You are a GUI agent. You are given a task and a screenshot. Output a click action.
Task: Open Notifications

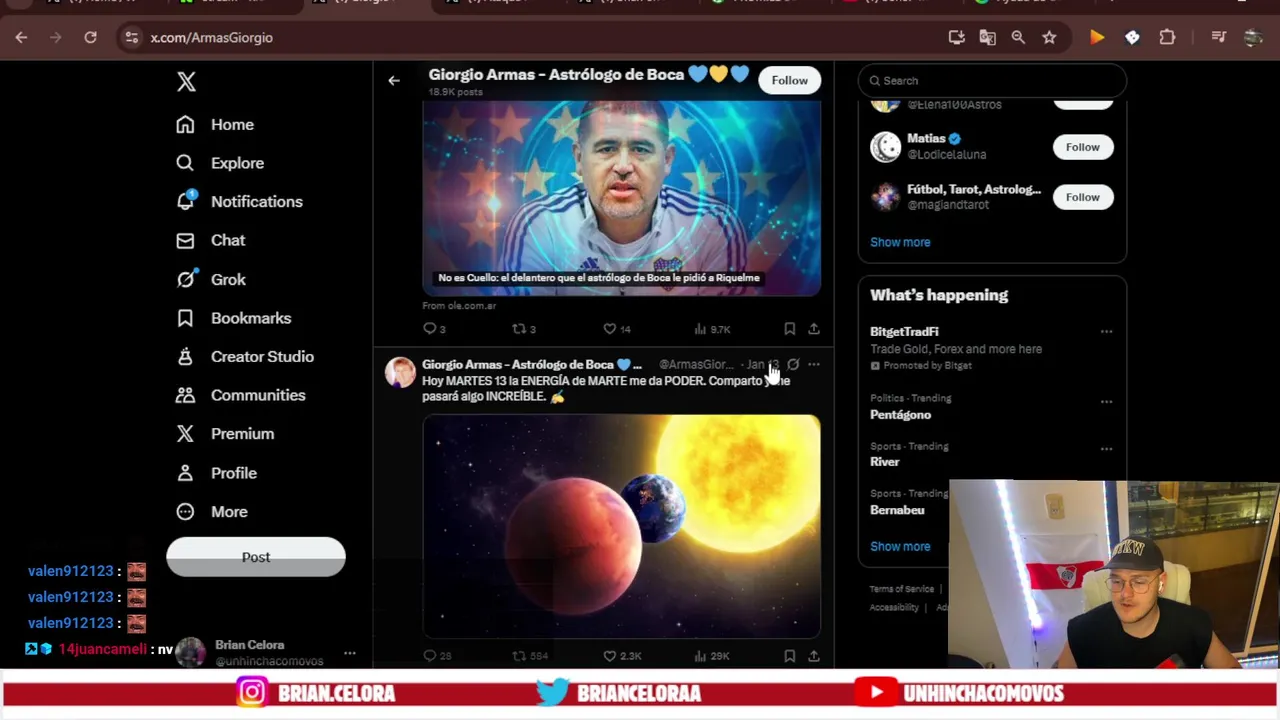point(239,201)
